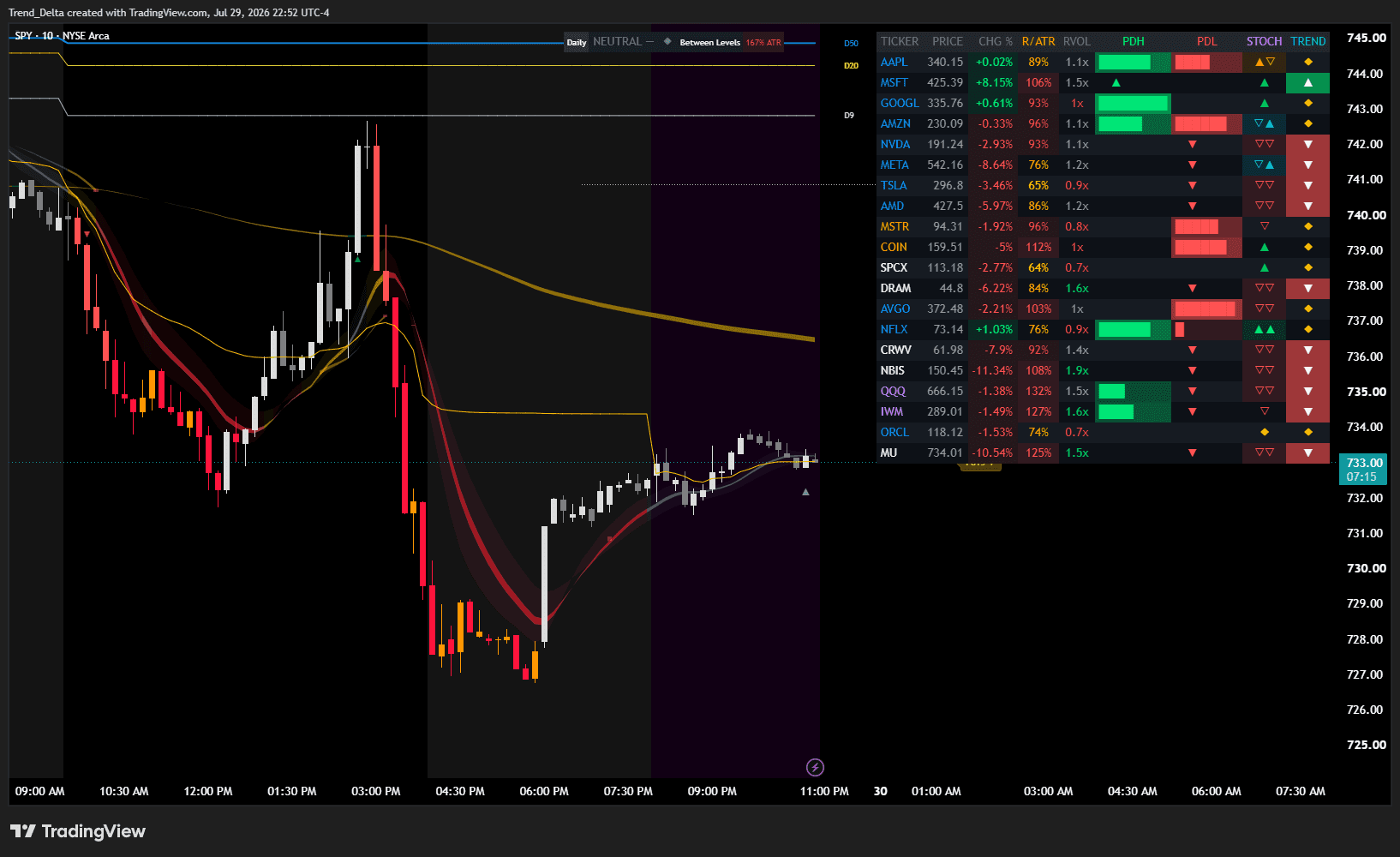Click COIN's orange TREND diamond
The width and height of the screenshot is (1400, 857).
click(1307, 248)
